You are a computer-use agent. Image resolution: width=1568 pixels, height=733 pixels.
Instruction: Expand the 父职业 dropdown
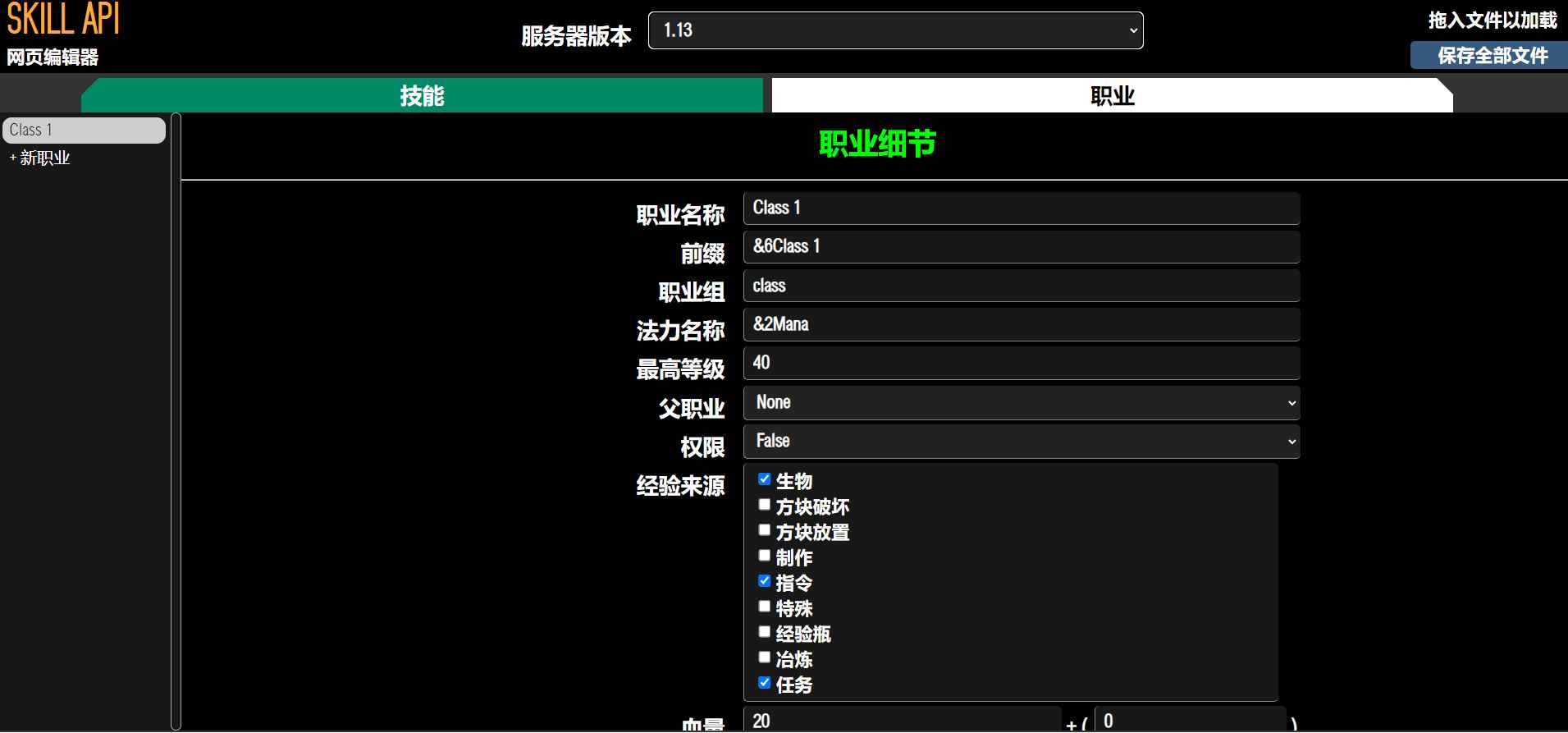tap(1021, 403)
